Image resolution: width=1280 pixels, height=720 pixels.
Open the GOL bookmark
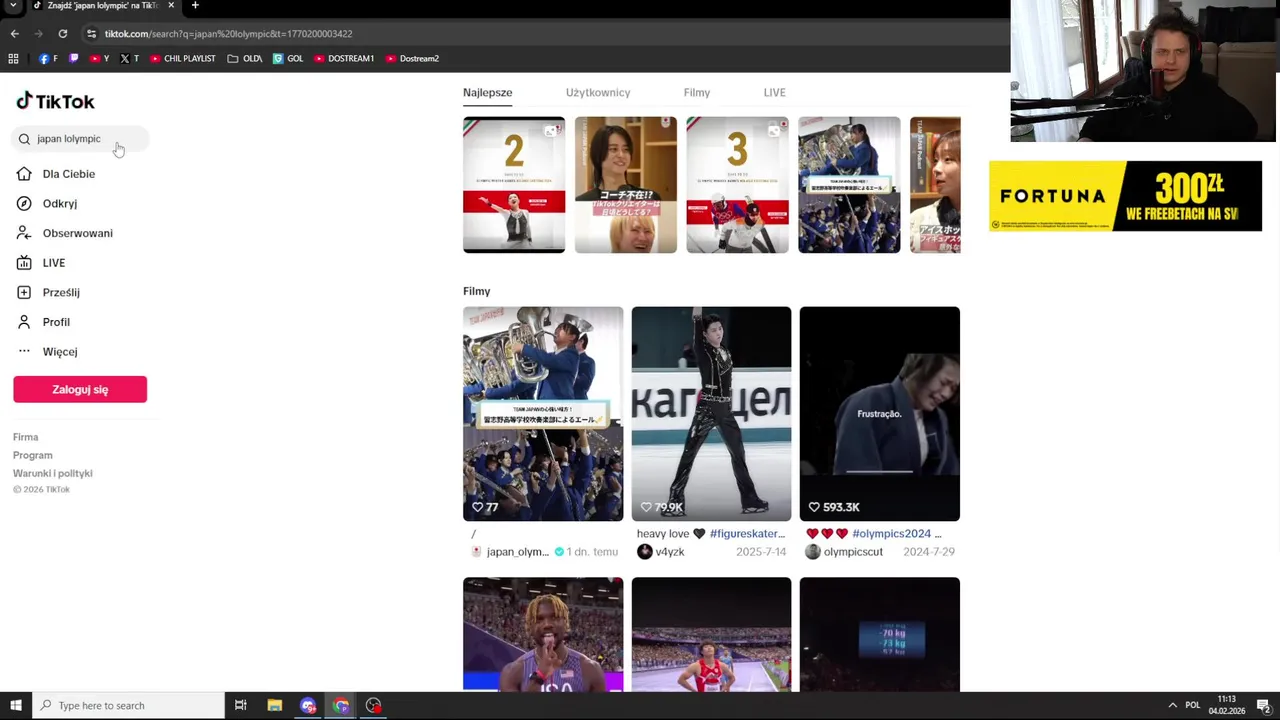[x=288, y=58]
